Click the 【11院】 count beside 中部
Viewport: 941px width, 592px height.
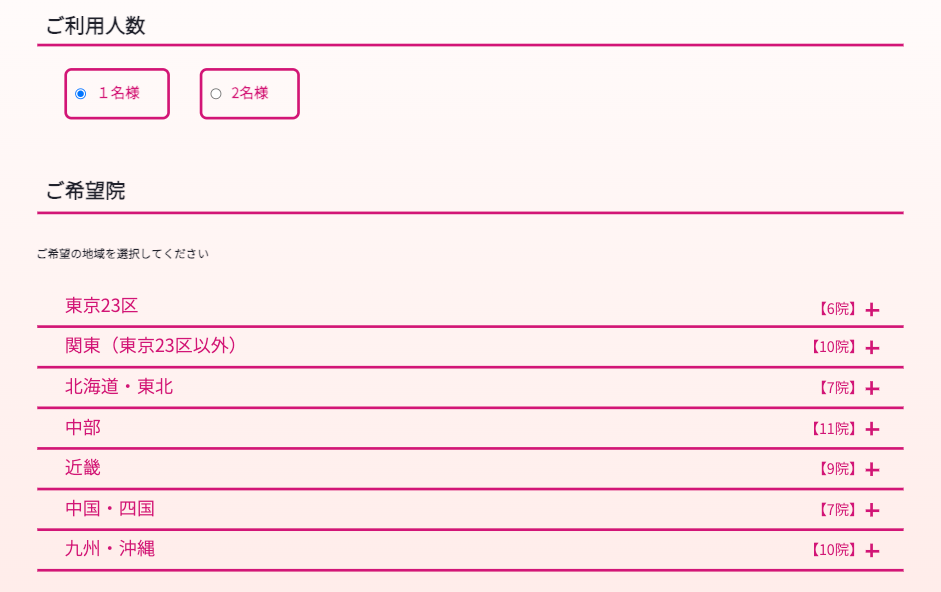coord(833,429)
